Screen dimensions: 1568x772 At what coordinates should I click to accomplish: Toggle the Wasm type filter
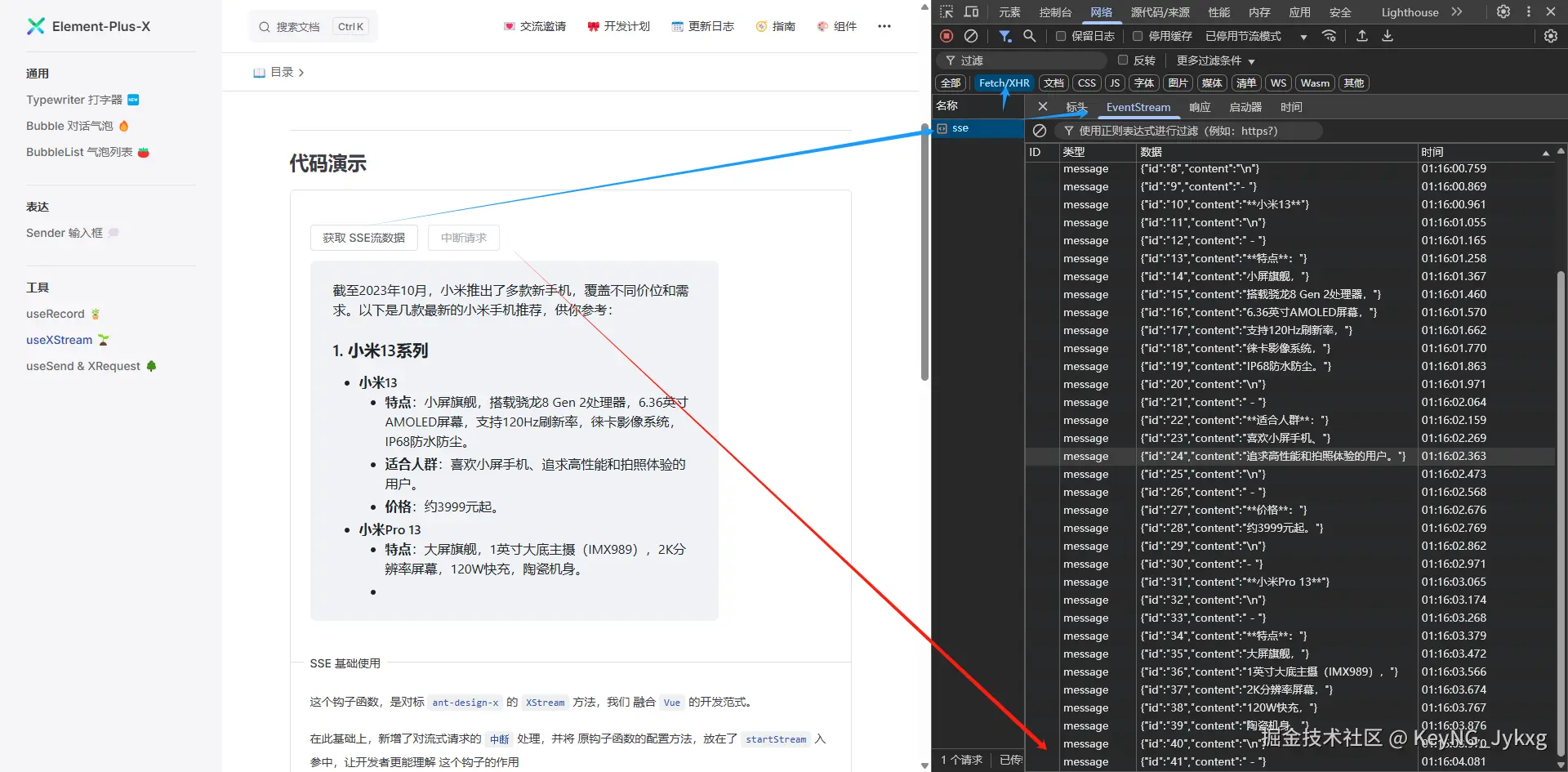point(1315,83)
